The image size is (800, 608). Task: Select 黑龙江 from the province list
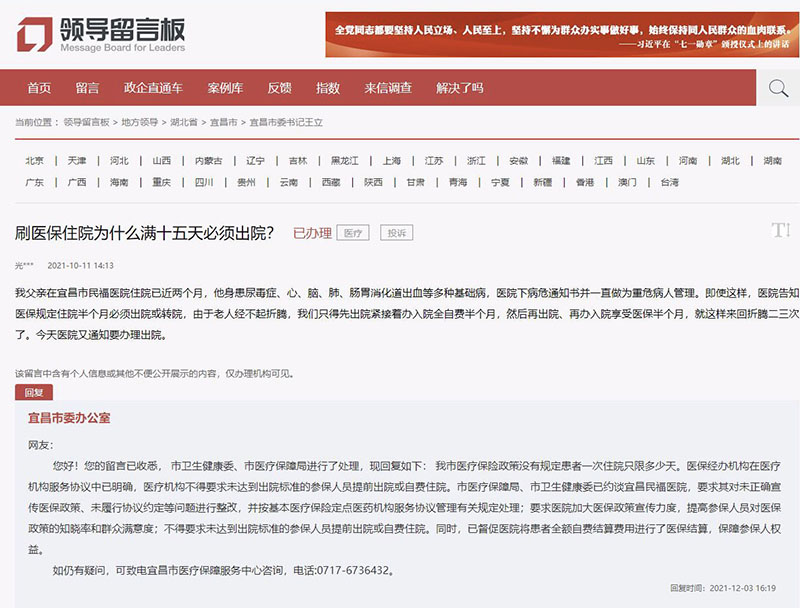click(345, 160)
